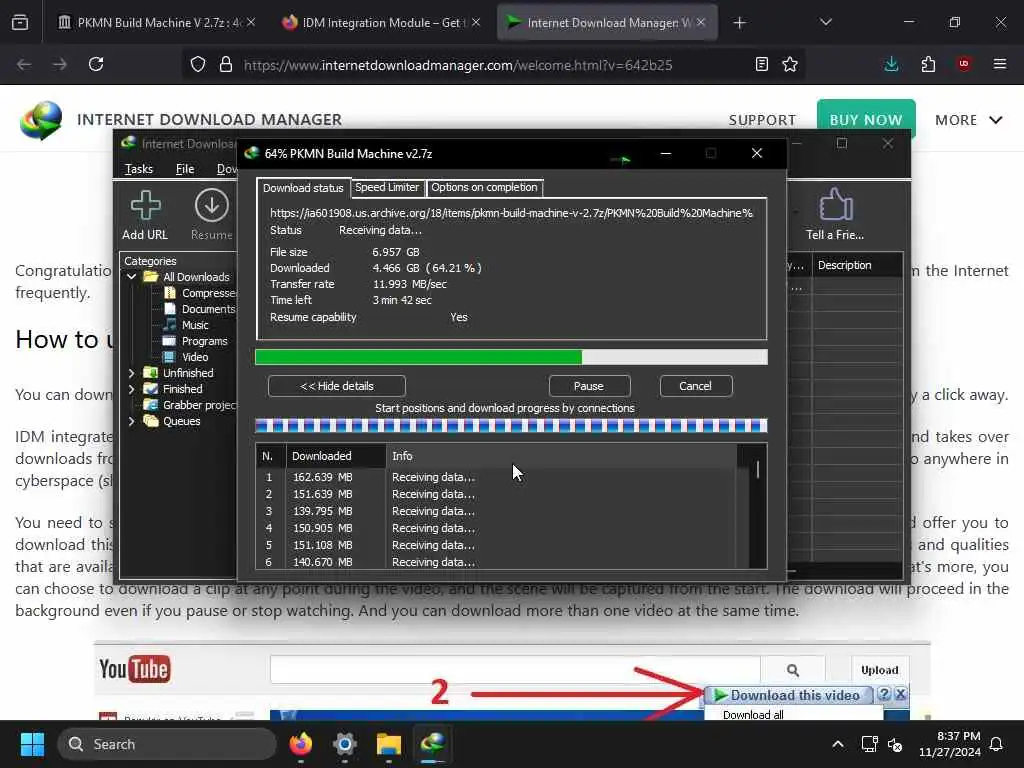Click the padlock site information icon

(x=226, y=65)
